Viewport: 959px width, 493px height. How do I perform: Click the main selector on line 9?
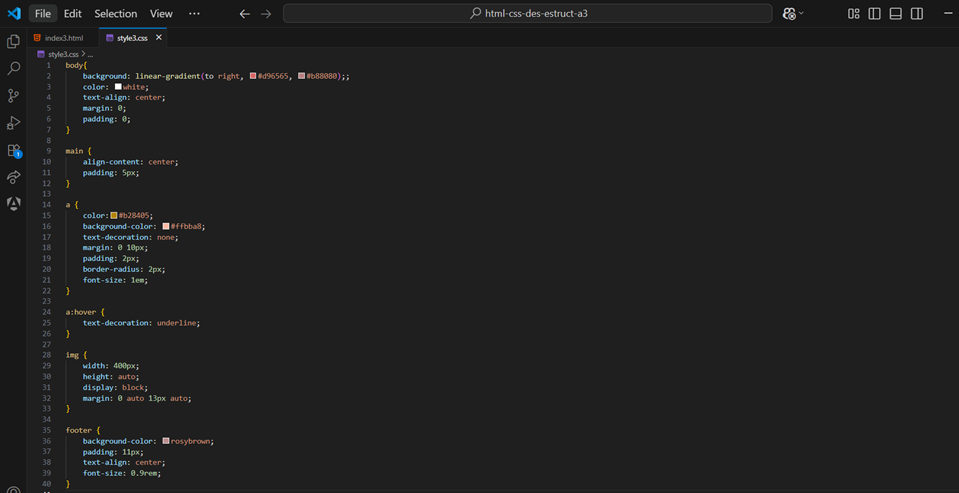[x=74, y=150]
